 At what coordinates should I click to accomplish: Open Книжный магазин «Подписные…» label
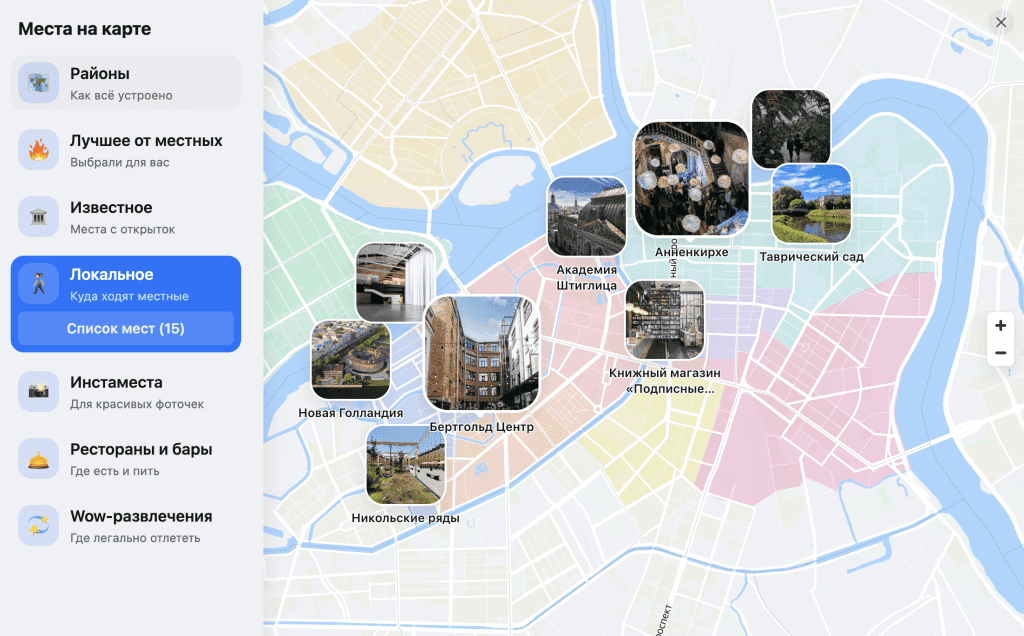click(664, 380)
